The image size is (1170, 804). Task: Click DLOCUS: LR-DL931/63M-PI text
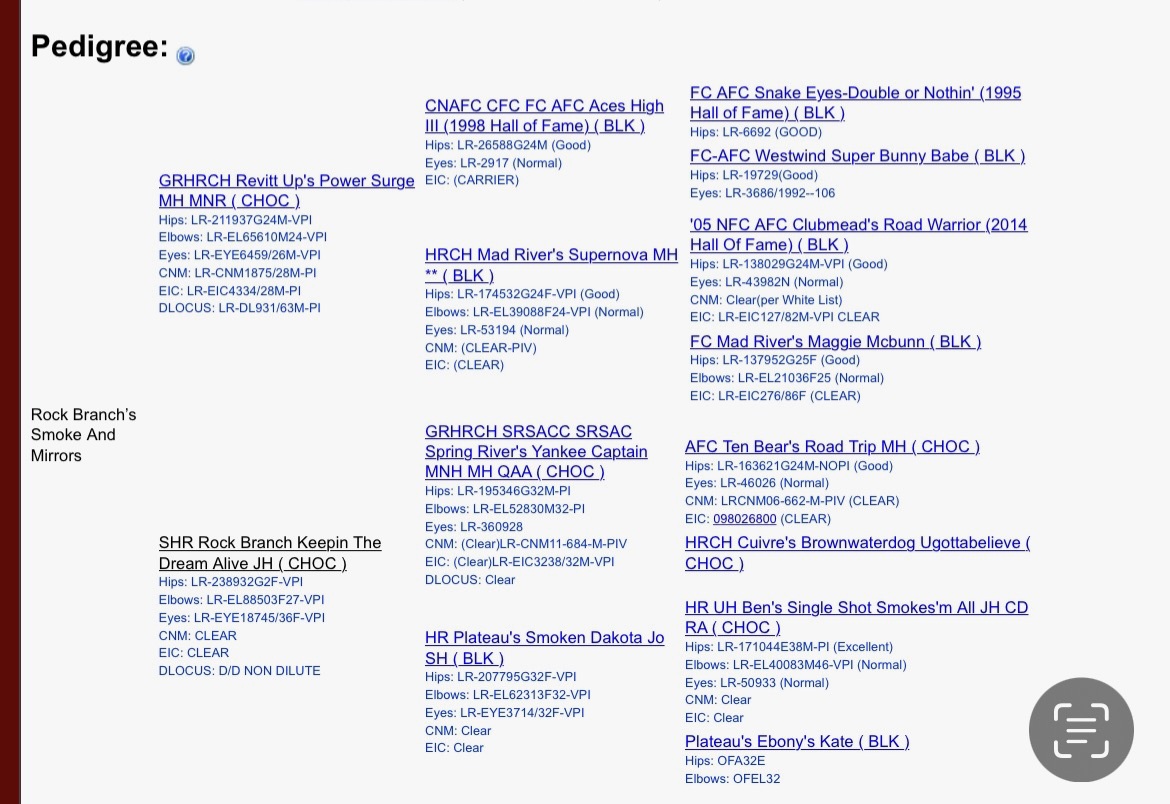coord(240,308)
